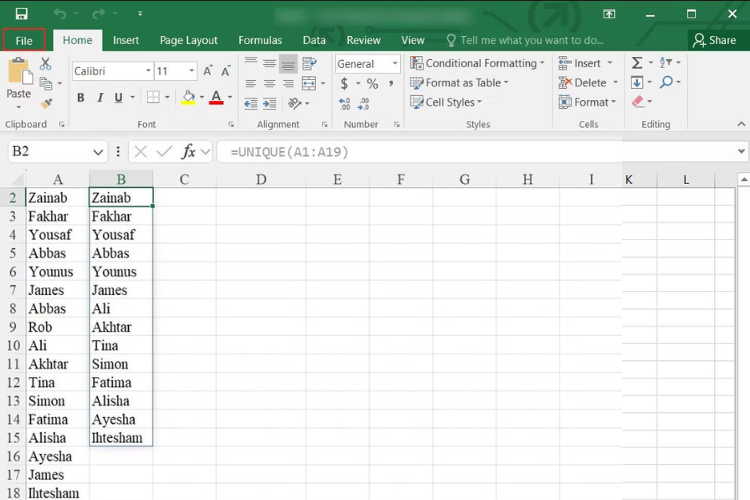The height and width of the screenshot is (500, 750).
Task: Click the Save icon in title bar
Action: (x=21, y=13)
